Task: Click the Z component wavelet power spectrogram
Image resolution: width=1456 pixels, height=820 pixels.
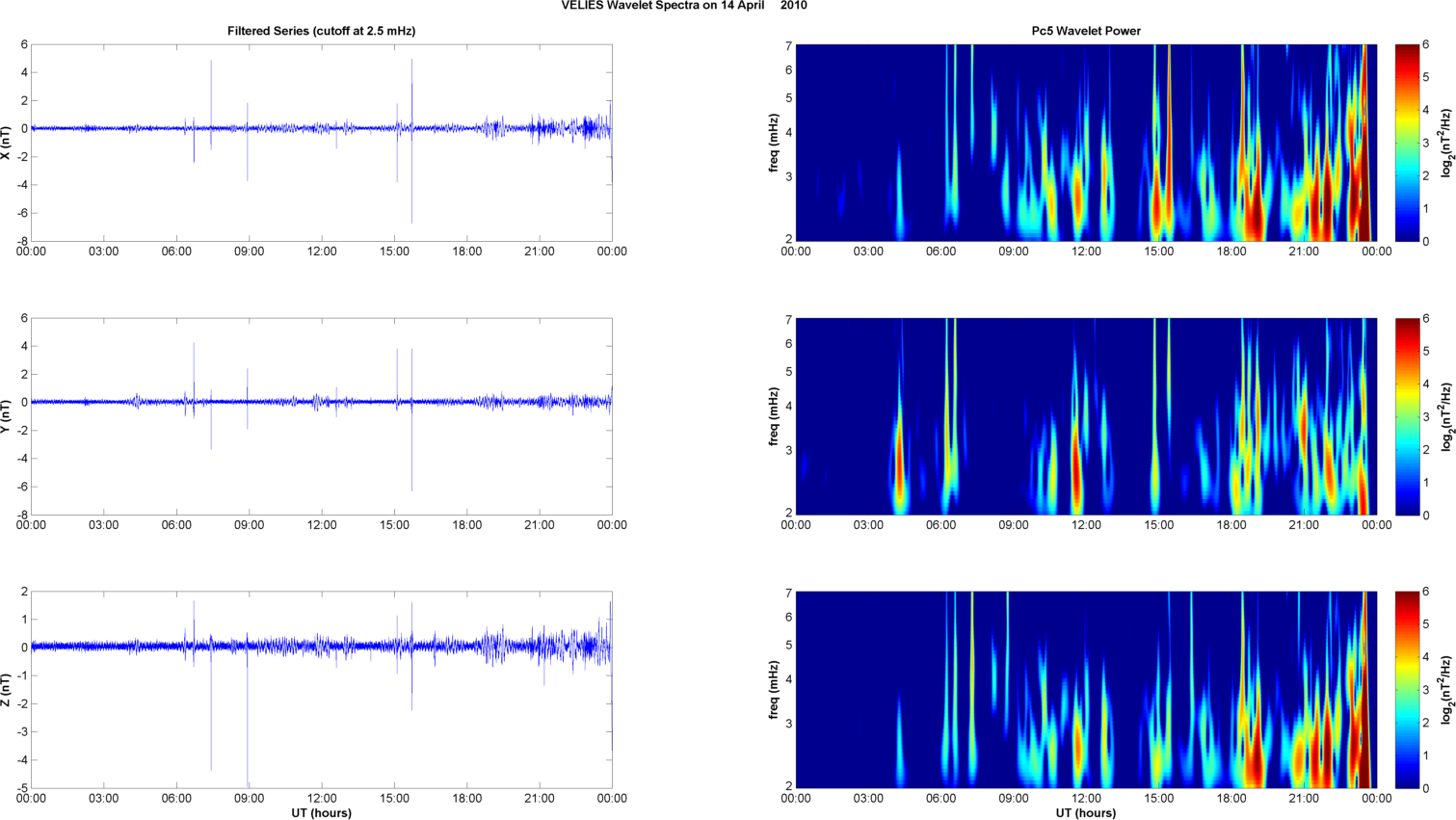Action: click(1086, 690)
